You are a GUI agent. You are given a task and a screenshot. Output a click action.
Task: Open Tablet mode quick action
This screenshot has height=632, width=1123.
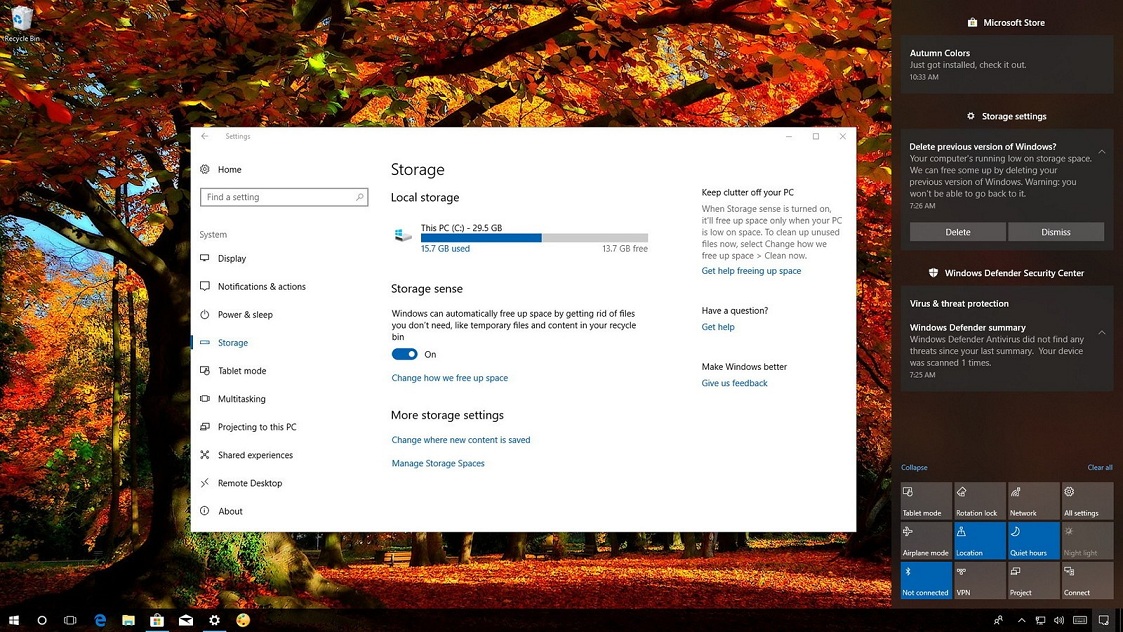coord(925,500)
